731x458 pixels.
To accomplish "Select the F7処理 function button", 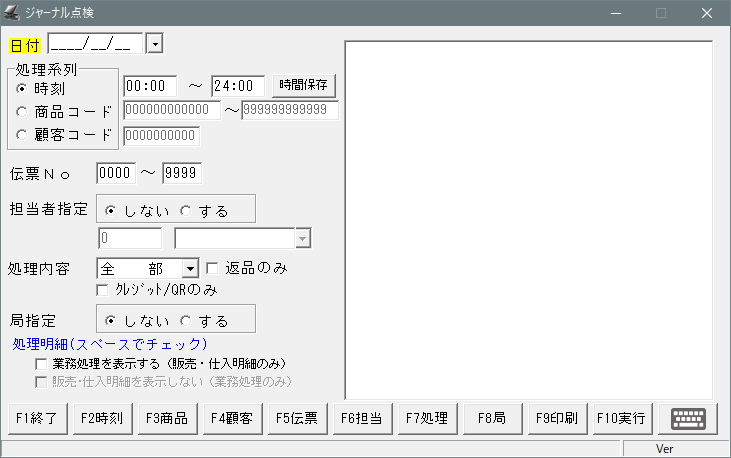I will click(426, 419).
